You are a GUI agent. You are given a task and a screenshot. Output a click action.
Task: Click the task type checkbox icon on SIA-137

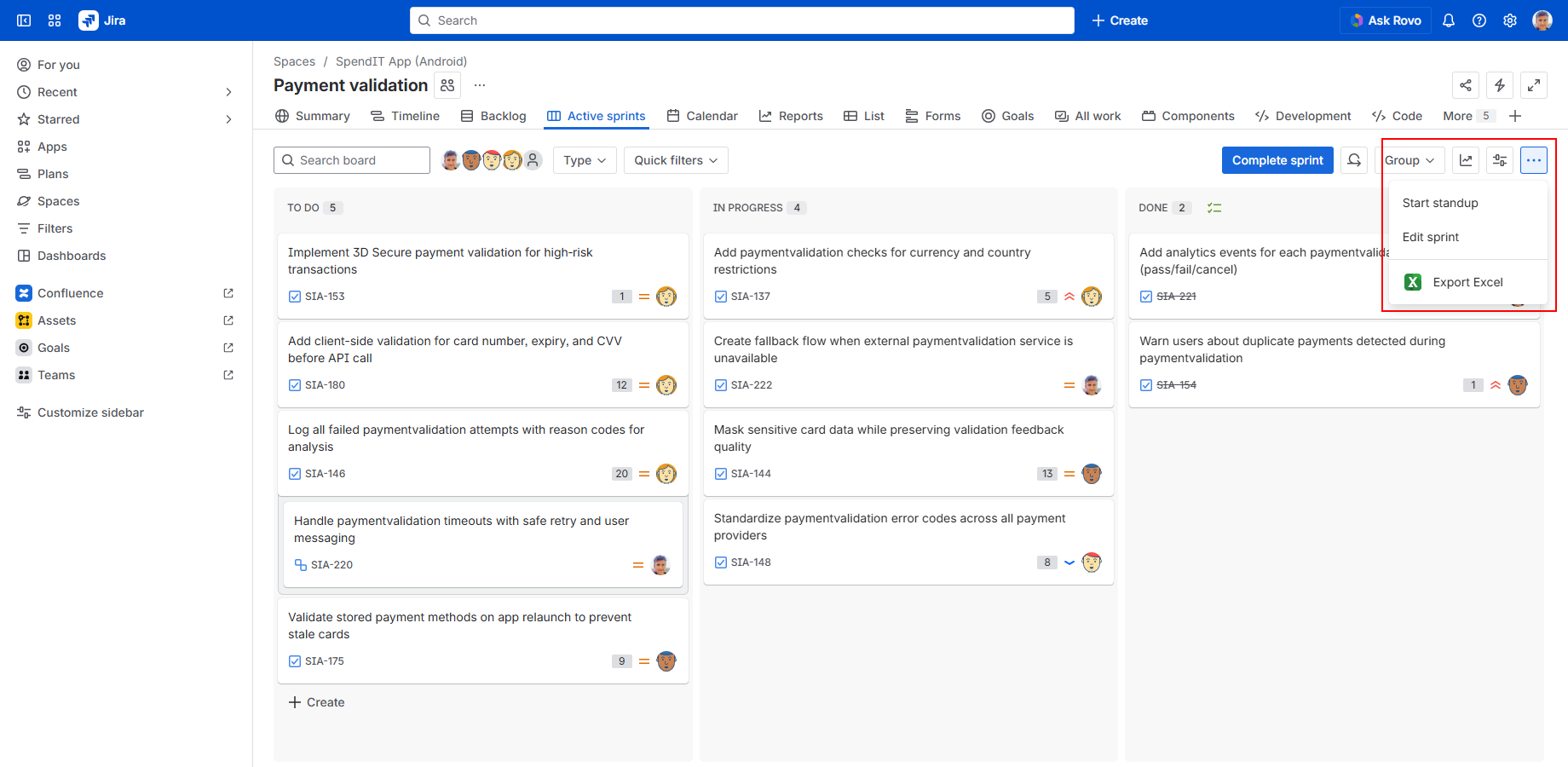[721, 297]
